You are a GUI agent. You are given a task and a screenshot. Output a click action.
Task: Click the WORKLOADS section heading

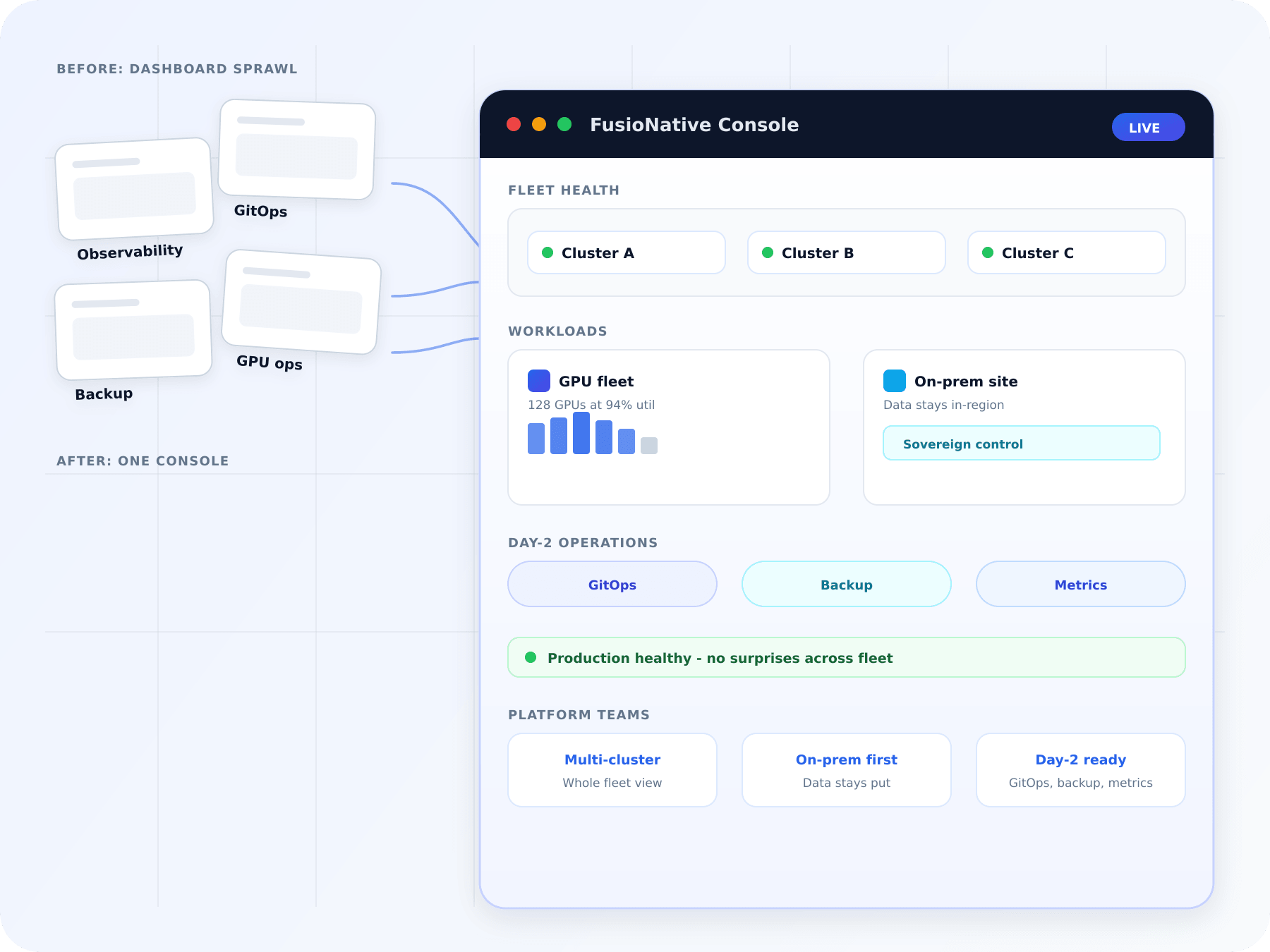557,331
